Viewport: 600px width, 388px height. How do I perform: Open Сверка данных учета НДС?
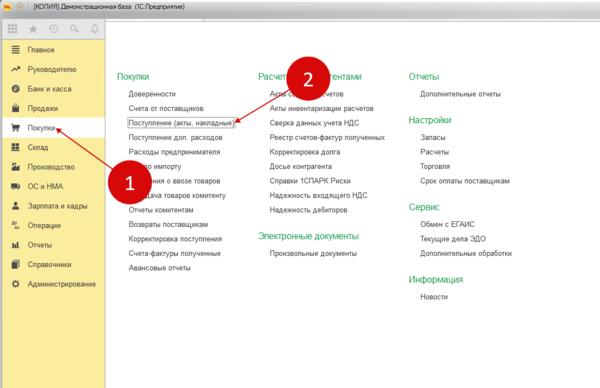(314, 123)
